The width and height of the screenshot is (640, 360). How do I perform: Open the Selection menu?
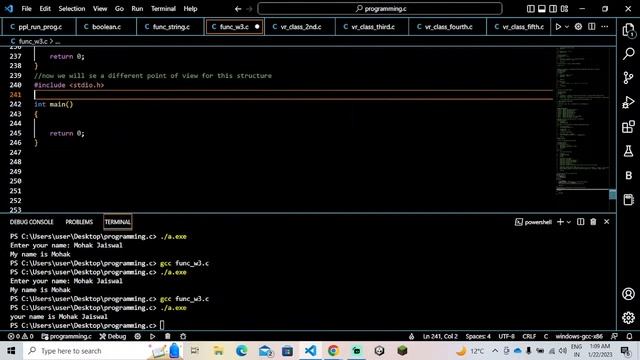pyautogui.click(x=72, y=9)
